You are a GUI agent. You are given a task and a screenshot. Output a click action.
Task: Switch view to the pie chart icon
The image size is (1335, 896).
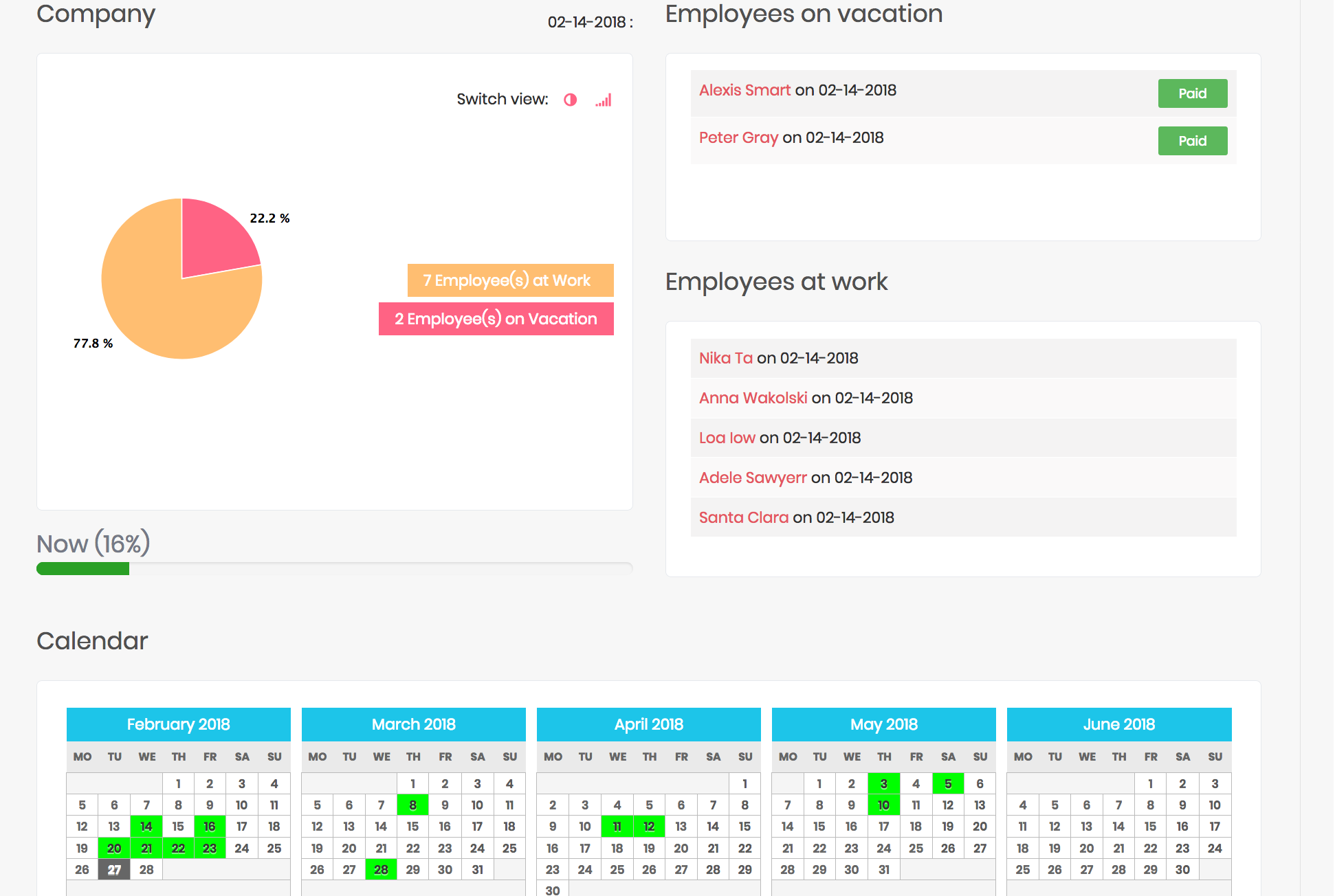[570, 100]
